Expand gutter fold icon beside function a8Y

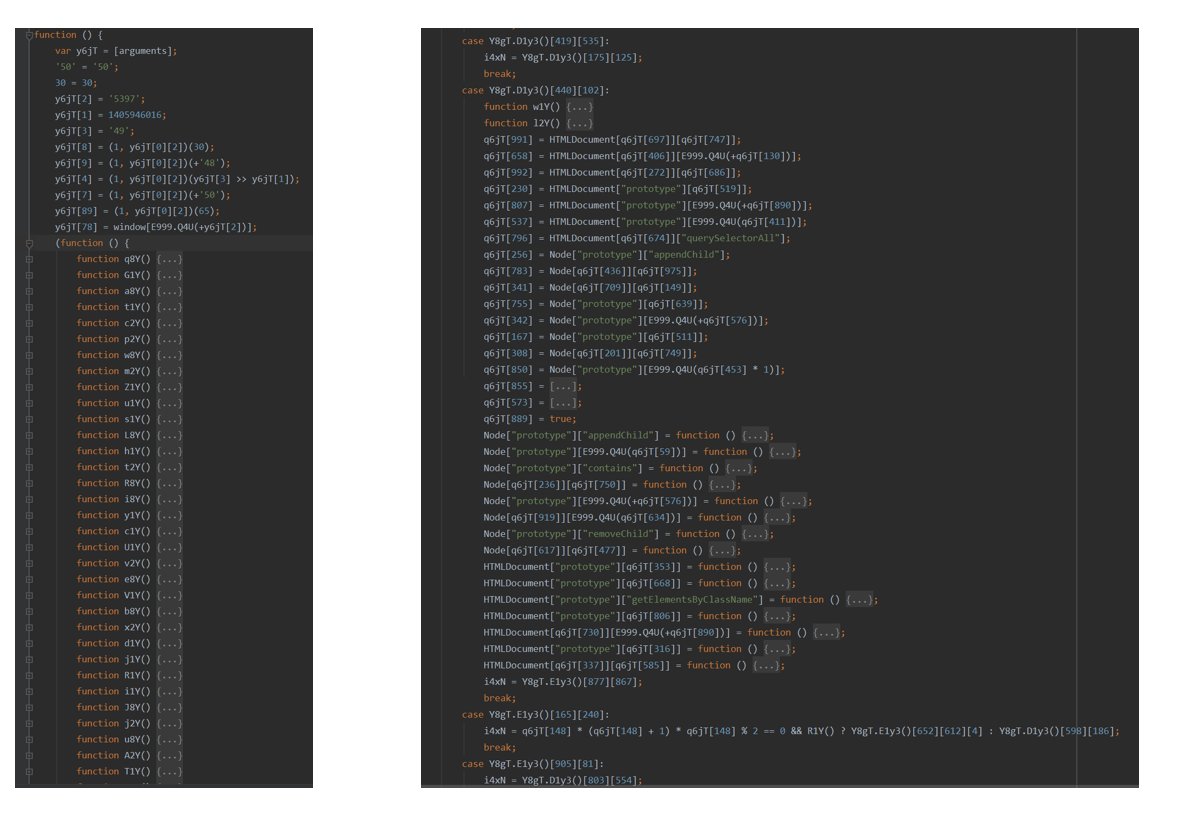click(29, 291)
